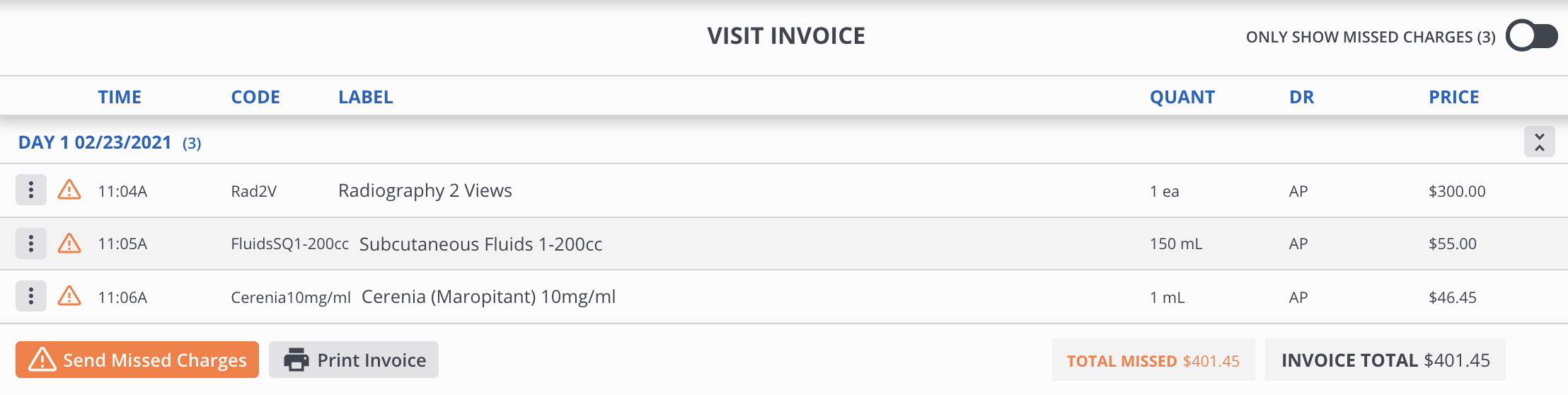This screenshot has width=1568, height=395.
Task: Sort by the LABEL column header
Action: click(365, 97)
